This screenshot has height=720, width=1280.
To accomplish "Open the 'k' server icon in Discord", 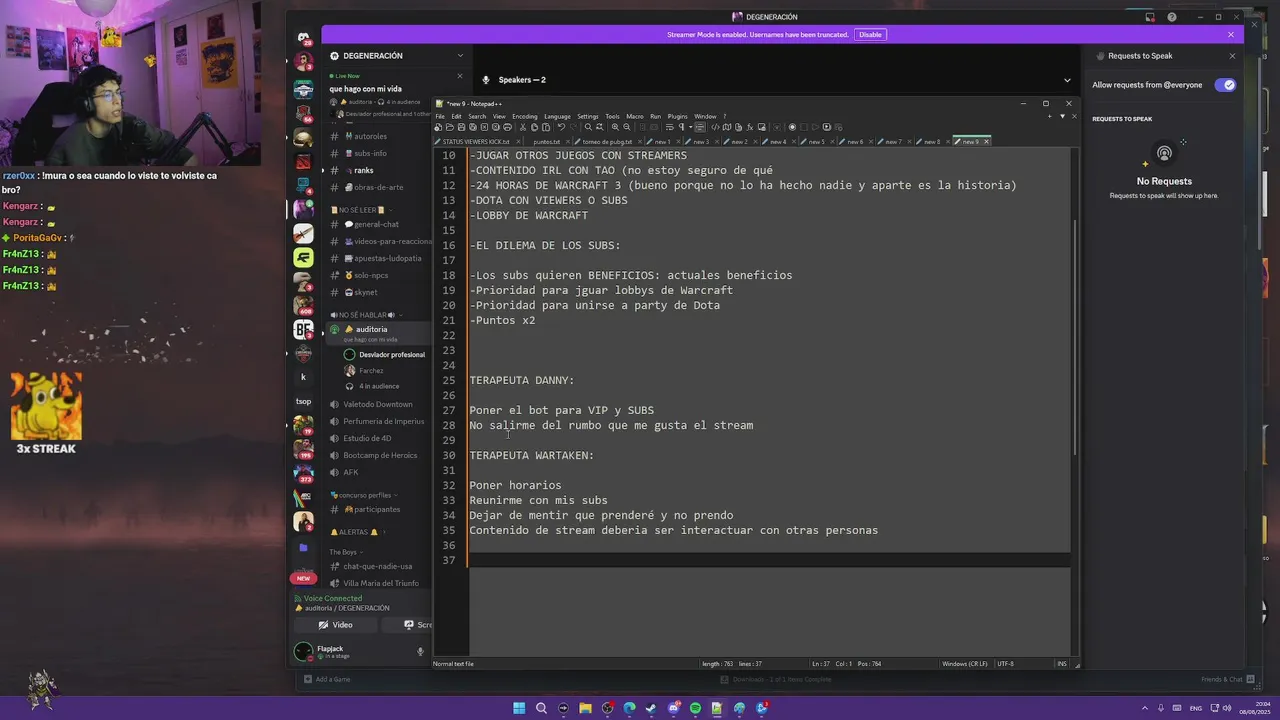I will [303, 377].
